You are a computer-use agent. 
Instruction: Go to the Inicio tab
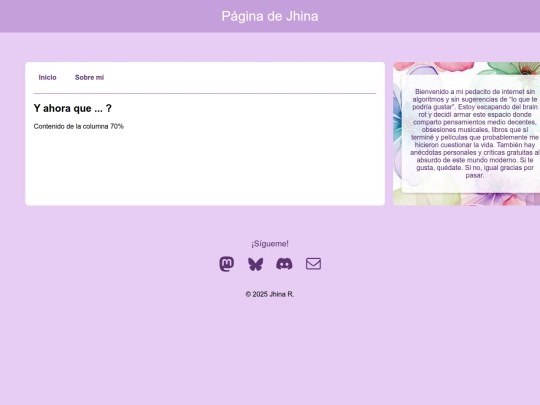48,77
